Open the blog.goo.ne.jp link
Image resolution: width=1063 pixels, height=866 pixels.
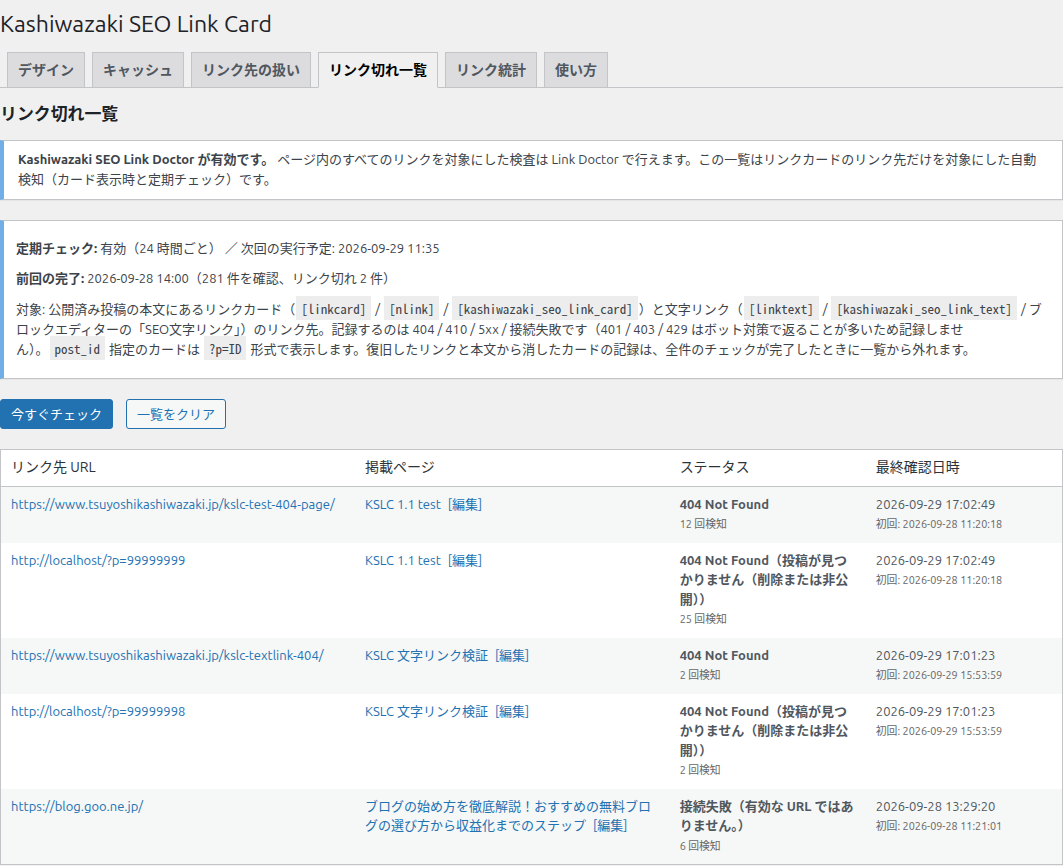pos(77,807)
